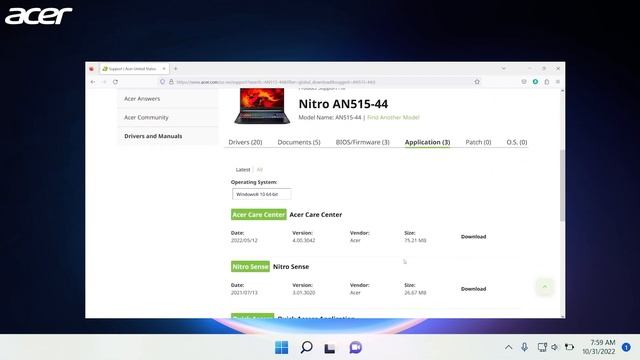The width and height of the screenshot is (640, 360).
Task: Select the Application (3) tab
Action: click(x=427, y=142)
